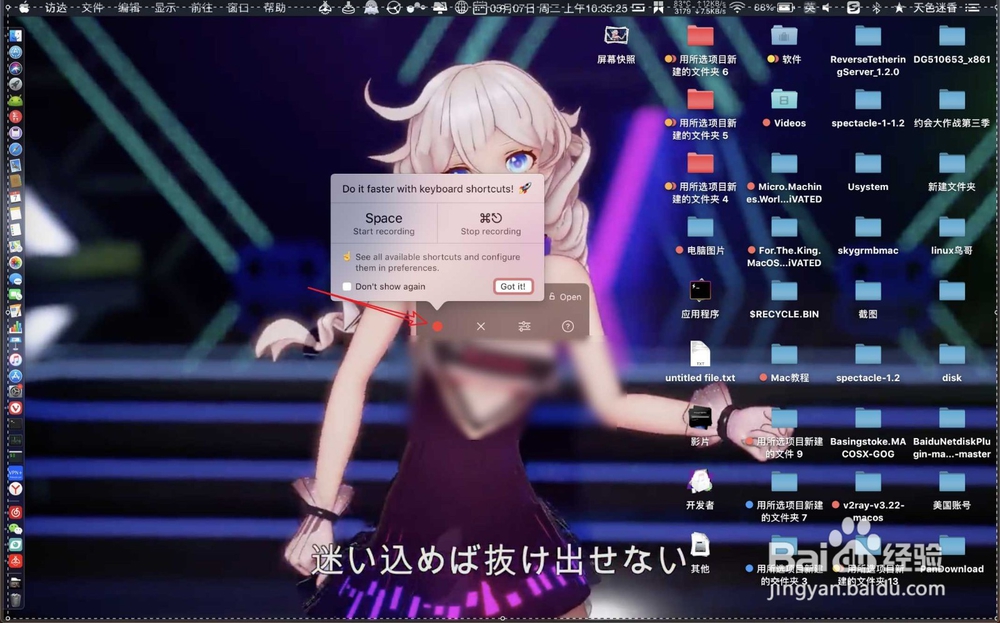The width and height of the screenshot is (1000, 623).
Task: Select the Mac教程 folder
Action: [784, 355]
